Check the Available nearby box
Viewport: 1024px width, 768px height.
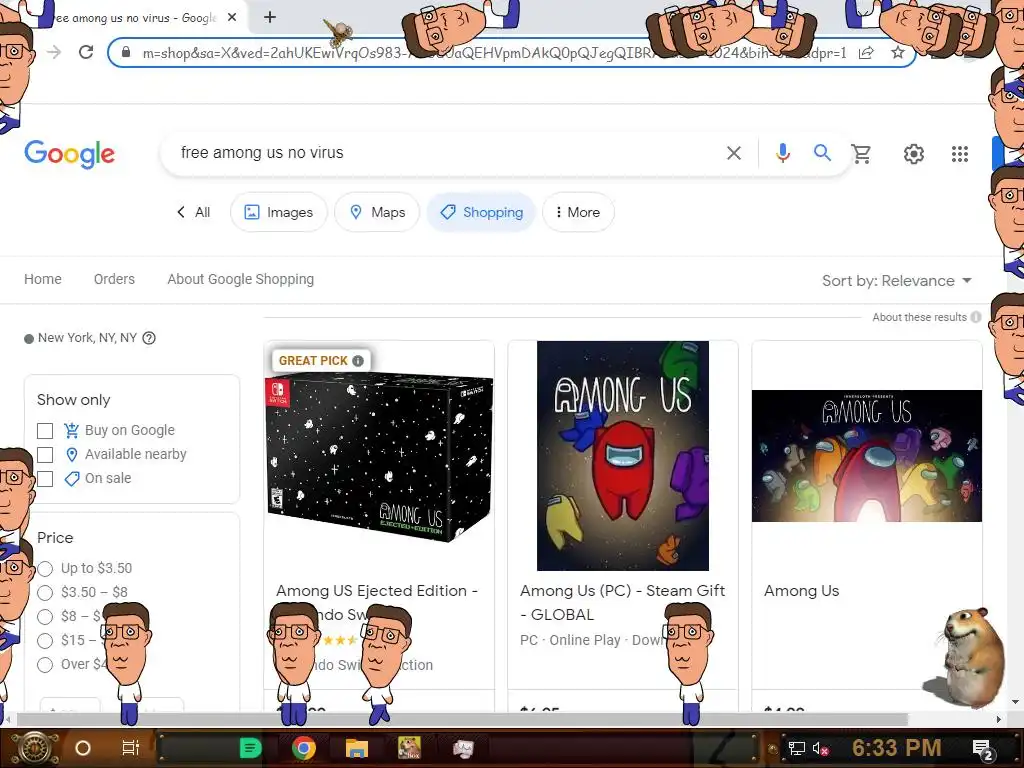pyautogui.click(x=45, y=455)
